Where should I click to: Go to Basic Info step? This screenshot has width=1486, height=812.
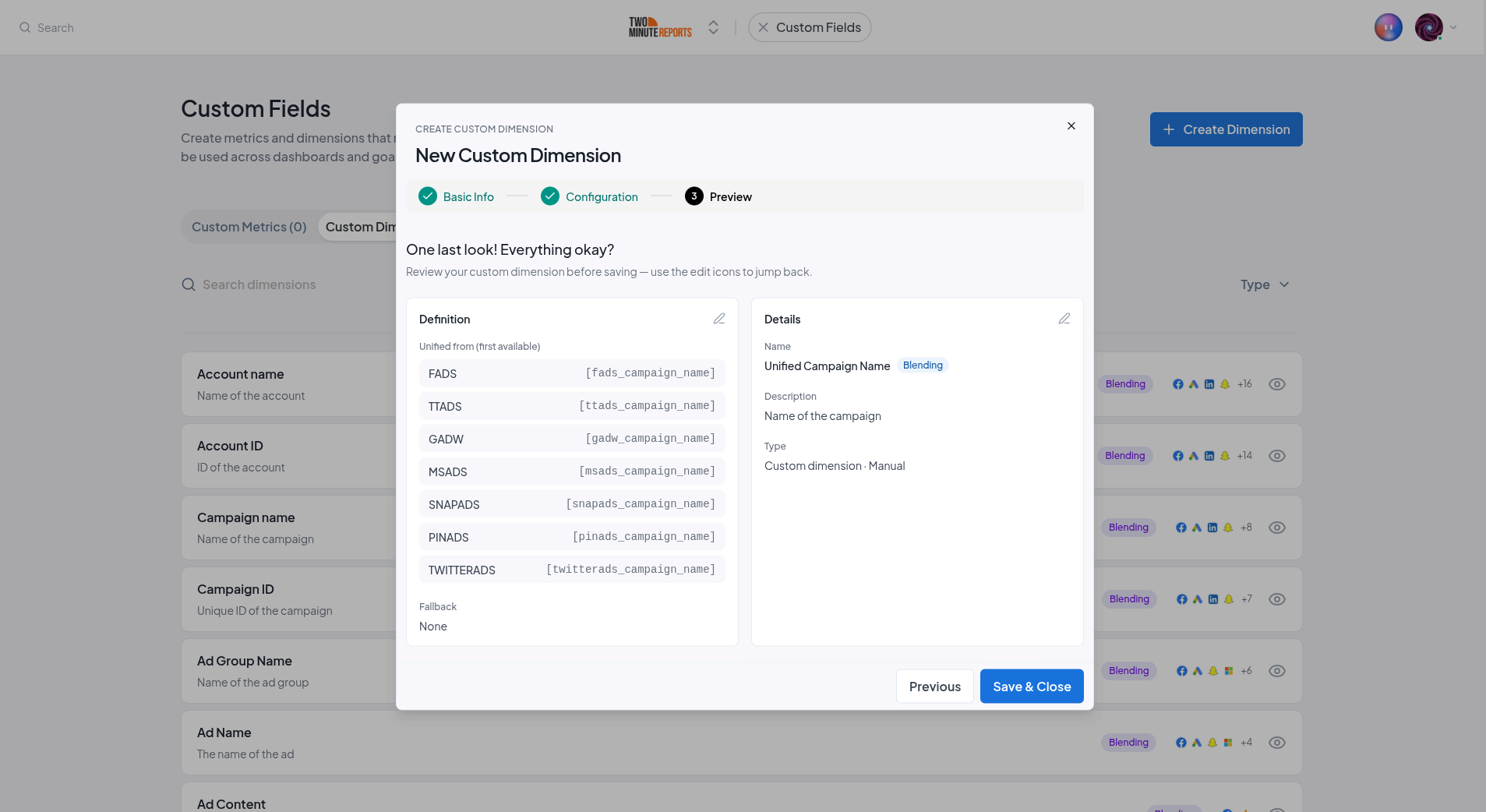457,196
